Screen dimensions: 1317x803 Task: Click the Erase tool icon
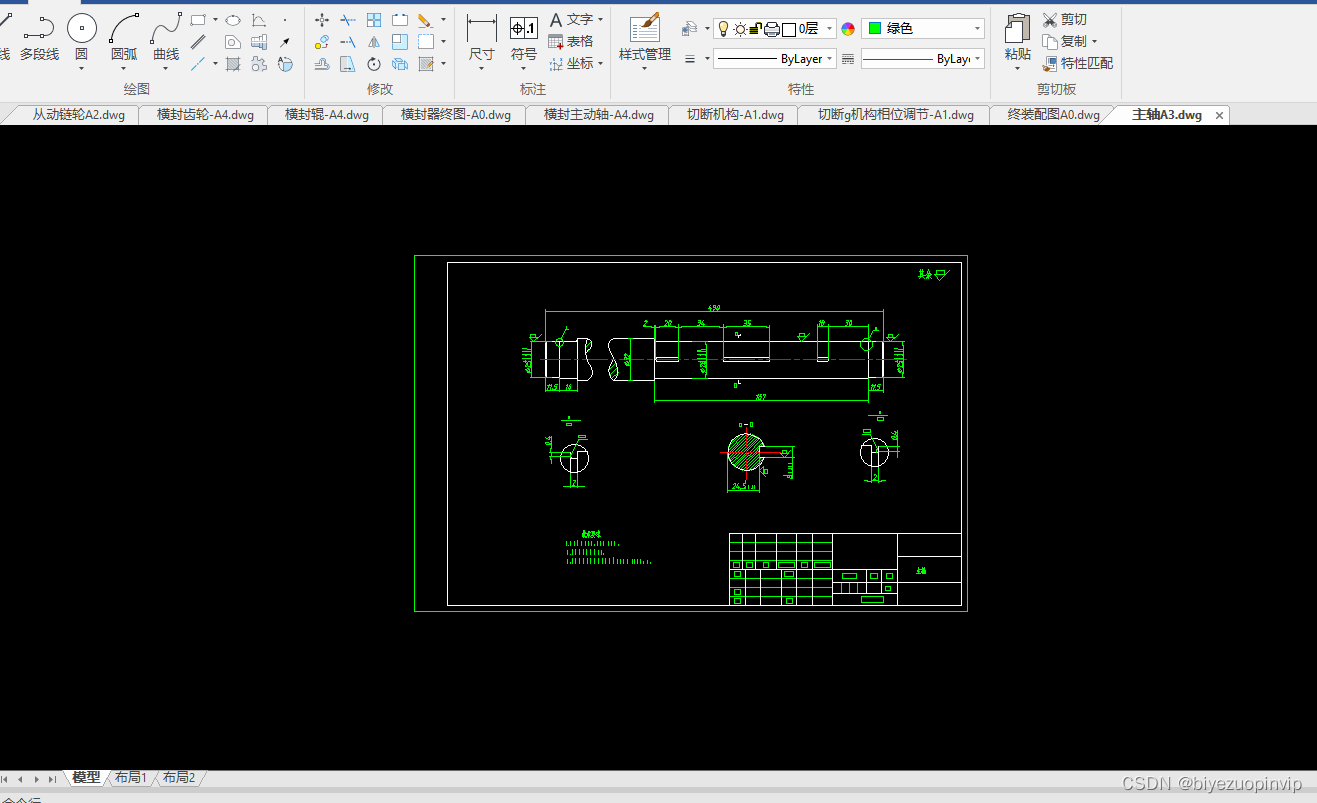pyautogui.click(x=425, y=19)
